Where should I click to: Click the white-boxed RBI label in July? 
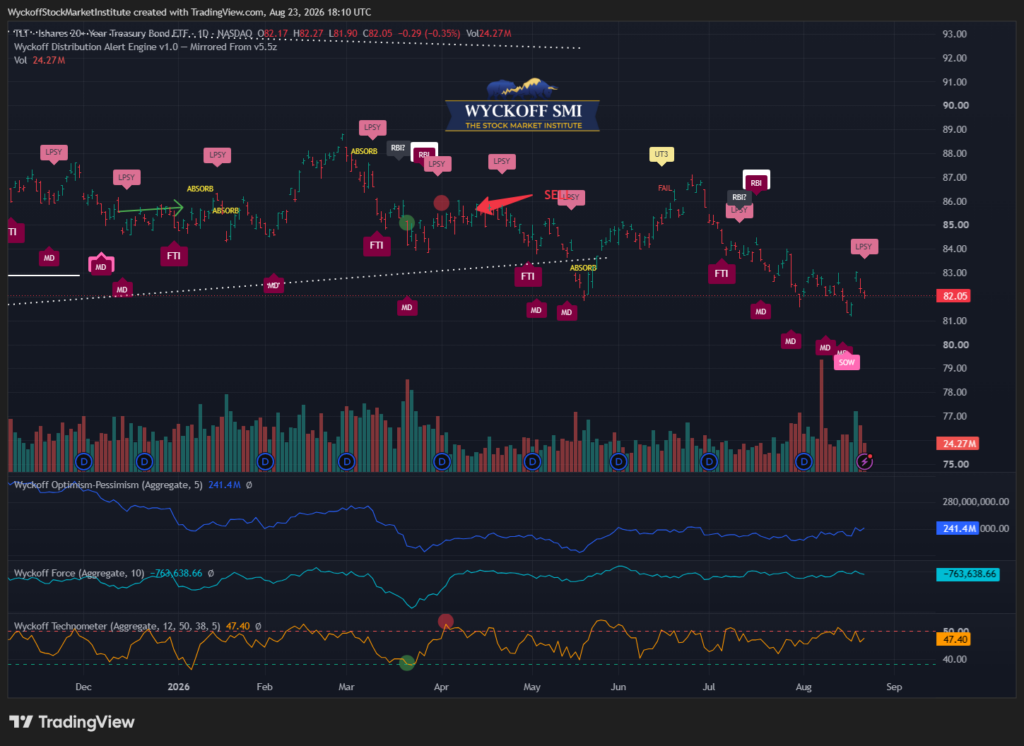pos(756,182)
